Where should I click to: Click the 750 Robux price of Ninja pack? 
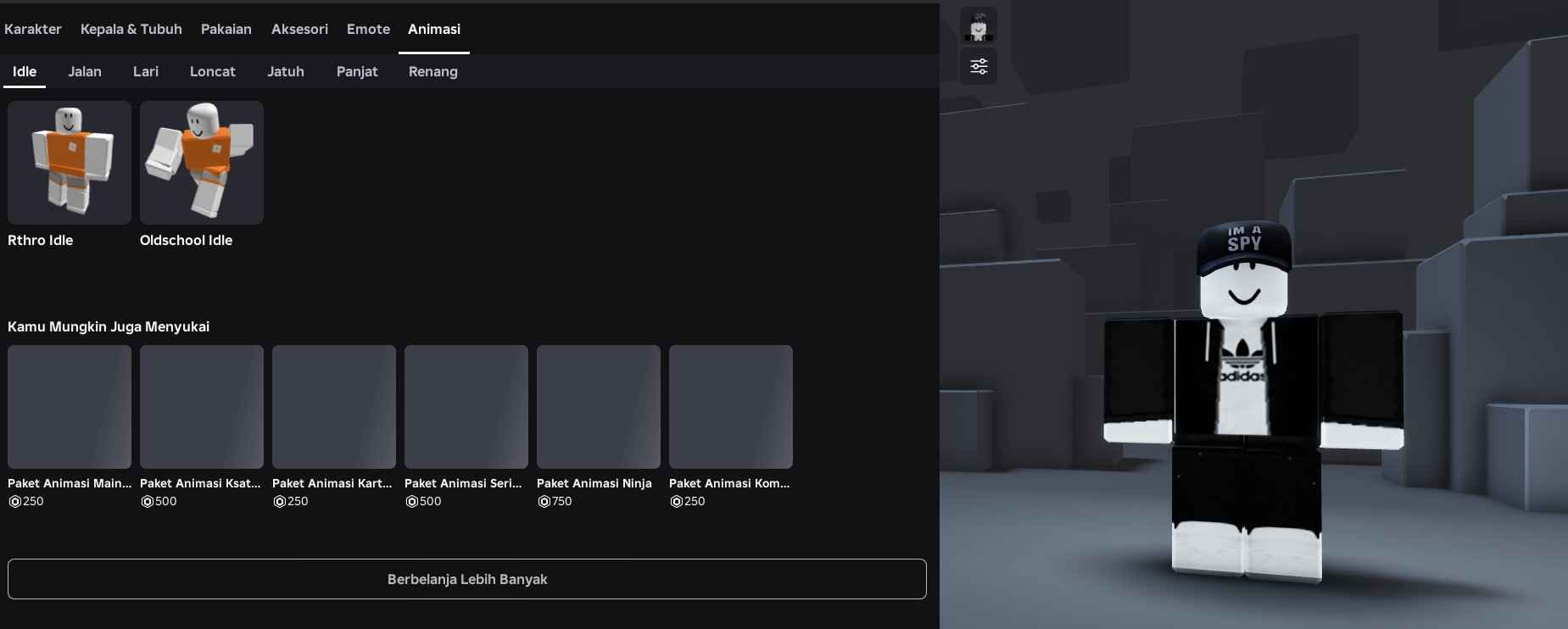(x=555, y=501)
